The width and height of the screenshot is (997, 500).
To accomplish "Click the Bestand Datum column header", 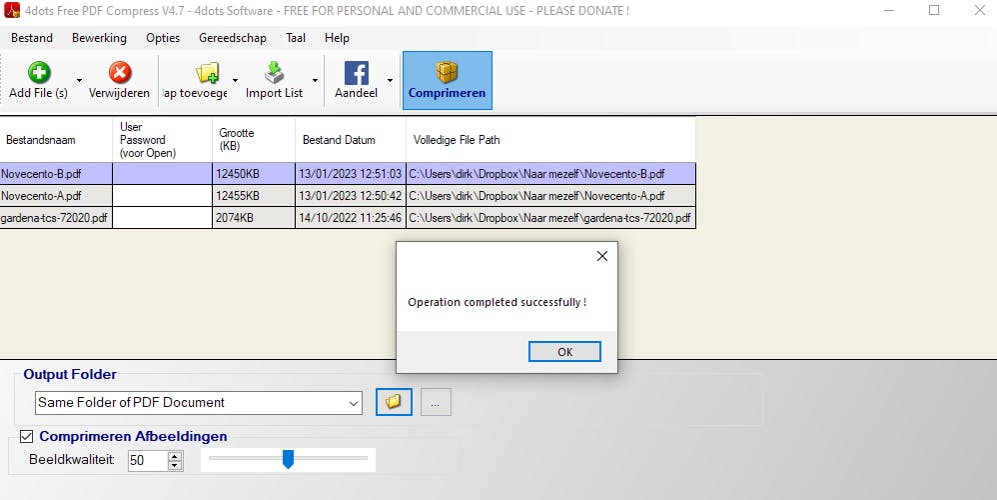I will [x=351, y=139].
